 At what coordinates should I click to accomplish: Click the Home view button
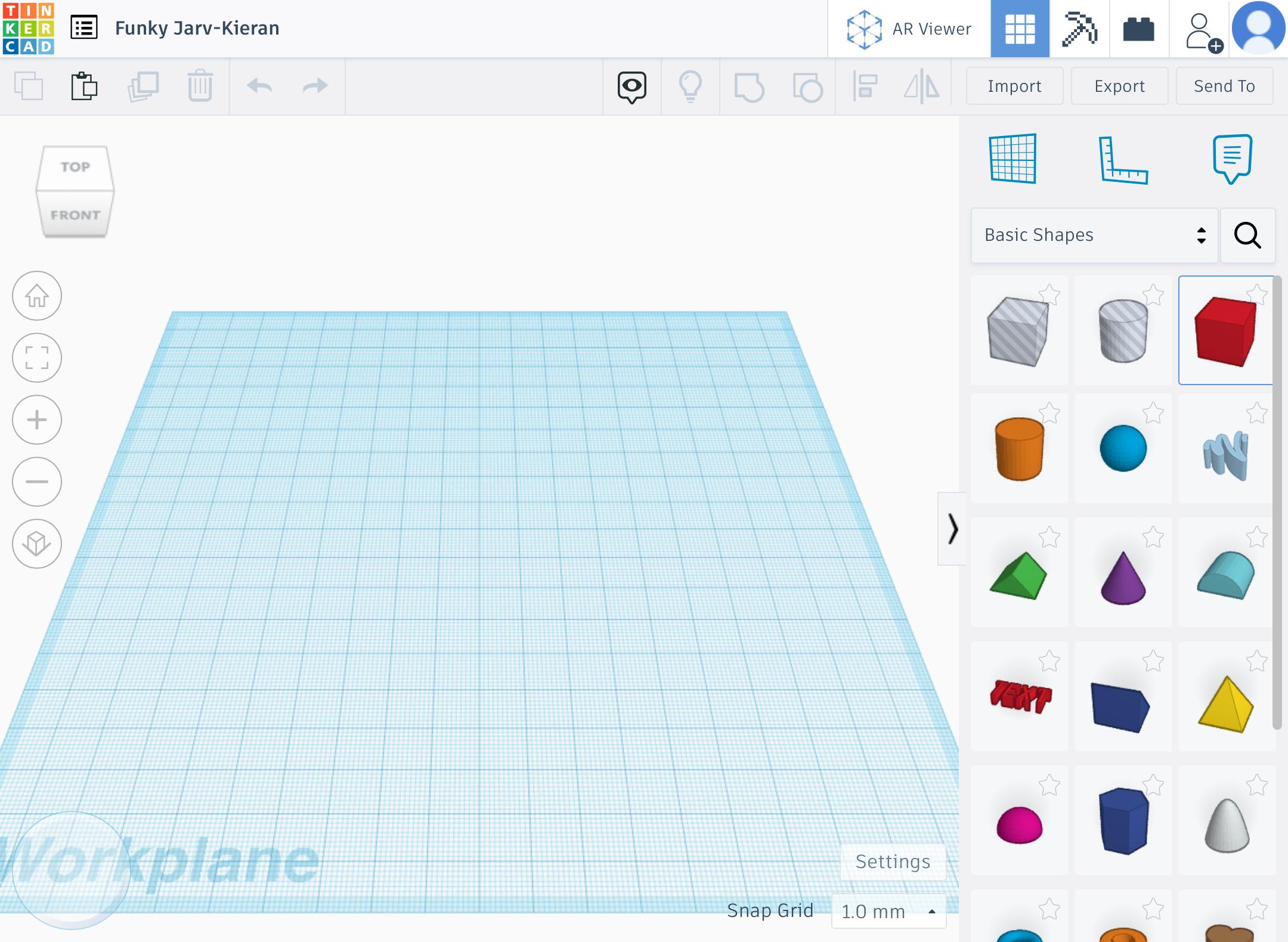pyautogui.click(x=37, y=296)
